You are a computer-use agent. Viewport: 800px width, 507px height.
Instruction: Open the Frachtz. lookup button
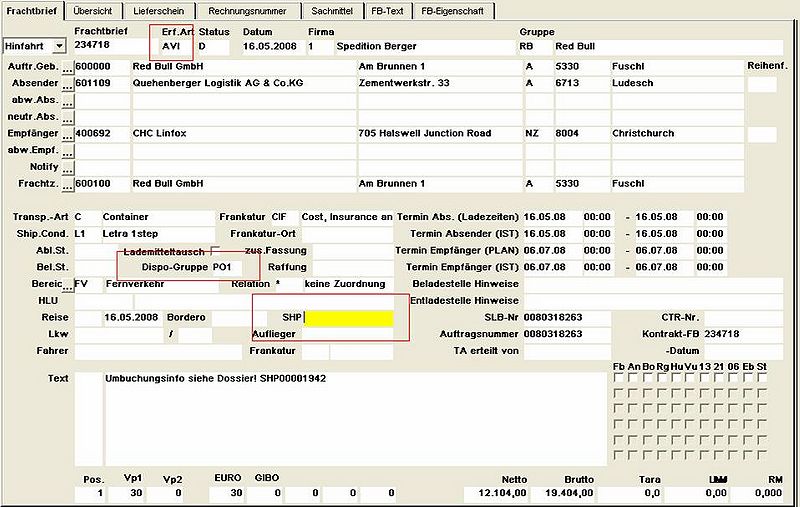pyautogui.click(x=67, y=185)
